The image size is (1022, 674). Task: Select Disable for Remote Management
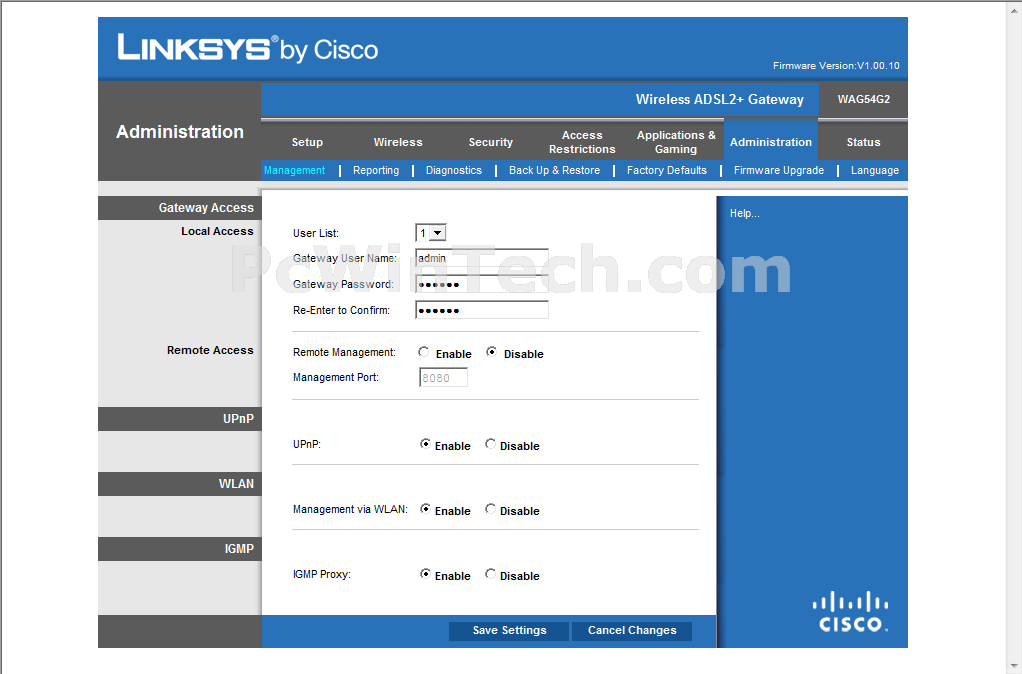491,352
